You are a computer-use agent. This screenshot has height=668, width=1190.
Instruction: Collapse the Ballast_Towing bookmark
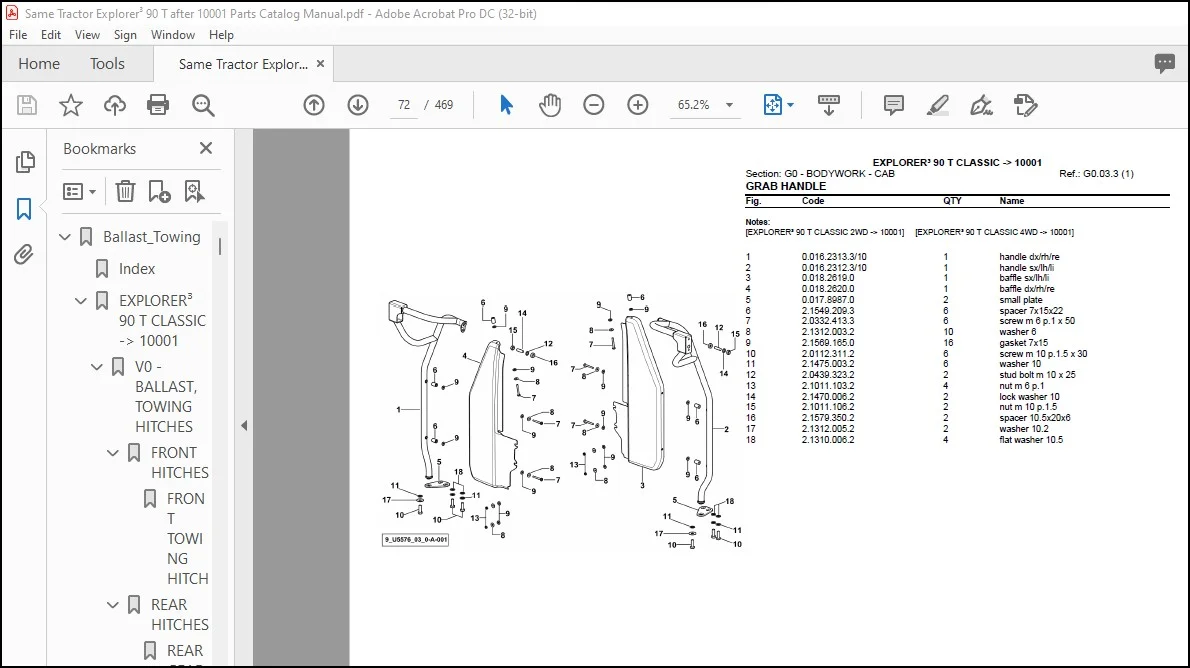65,237
